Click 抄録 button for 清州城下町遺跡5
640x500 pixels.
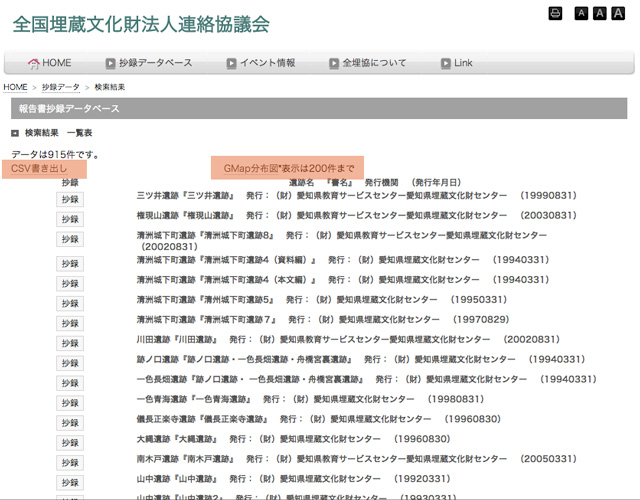pos(70,304)
